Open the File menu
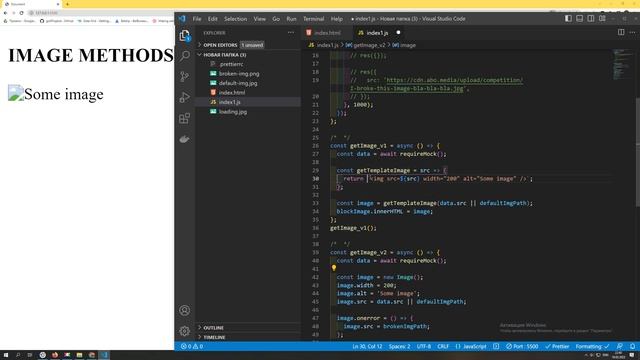The height and width of the screenshot is (360, 640). pyautogui.click(x=197, y=19)
